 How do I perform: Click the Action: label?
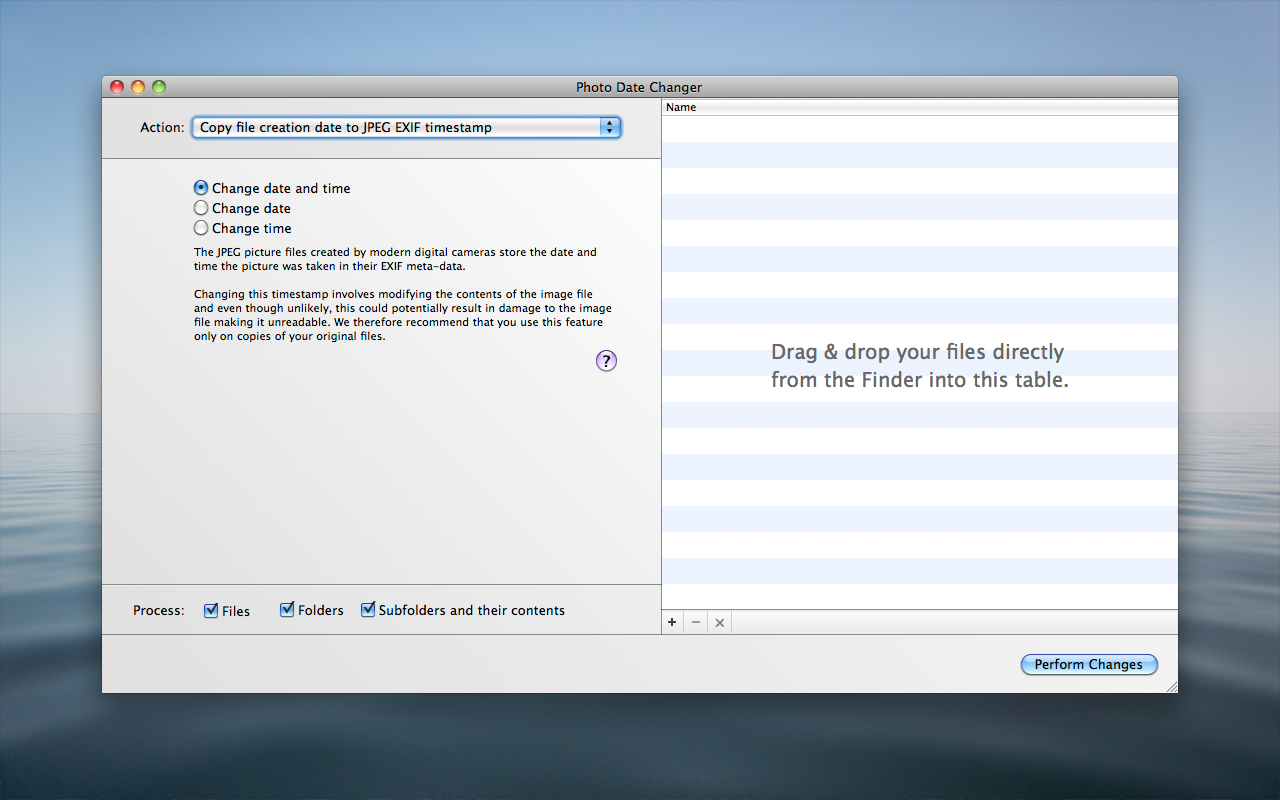click(162, 127)
